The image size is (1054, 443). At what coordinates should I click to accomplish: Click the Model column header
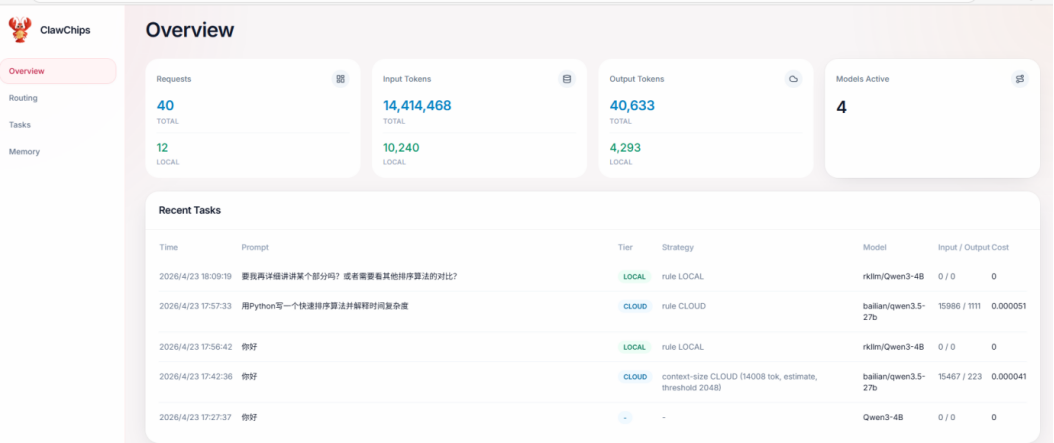click(875, 247)
